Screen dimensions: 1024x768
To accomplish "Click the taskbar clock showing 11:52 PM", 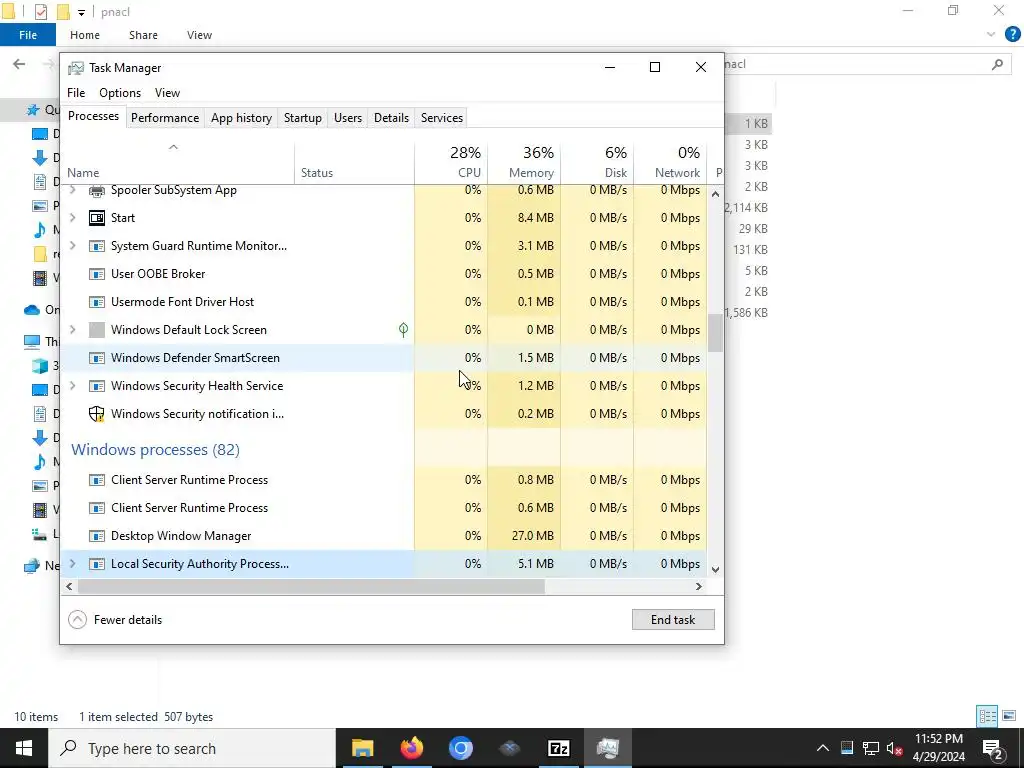I will coord(938,748).
